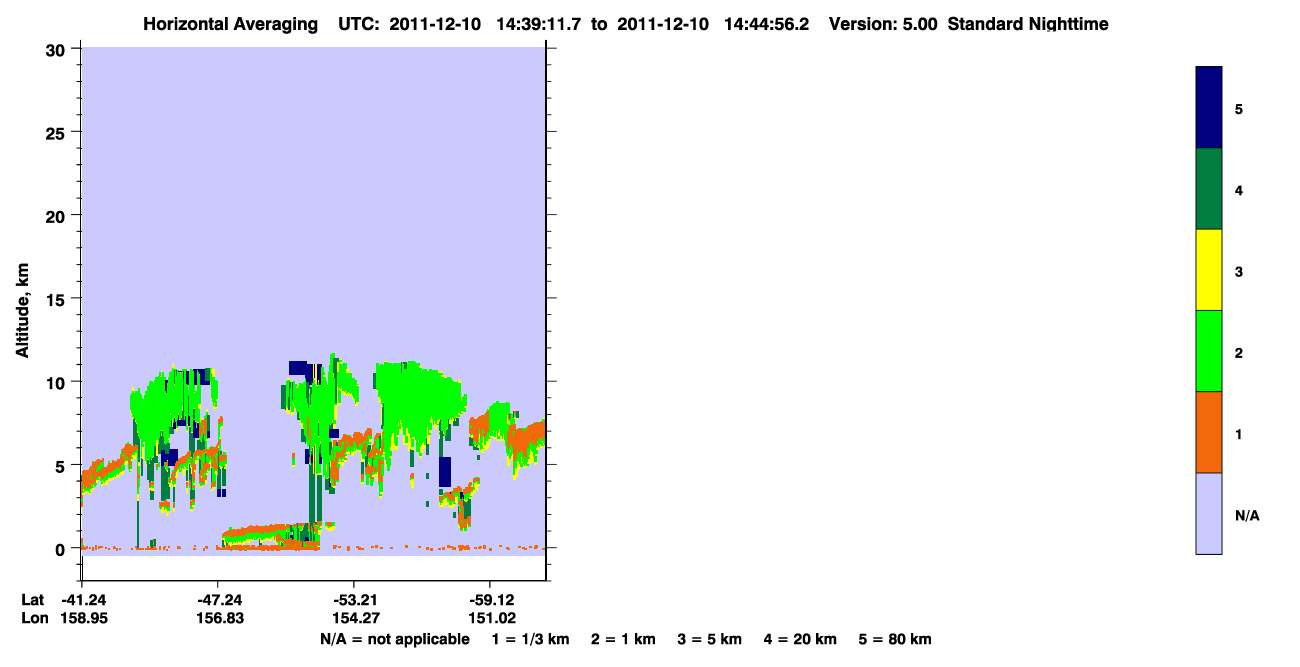Click the color bar label '5'
This screenshot has width=1300, height=667.
click(x=1239, y=108)
